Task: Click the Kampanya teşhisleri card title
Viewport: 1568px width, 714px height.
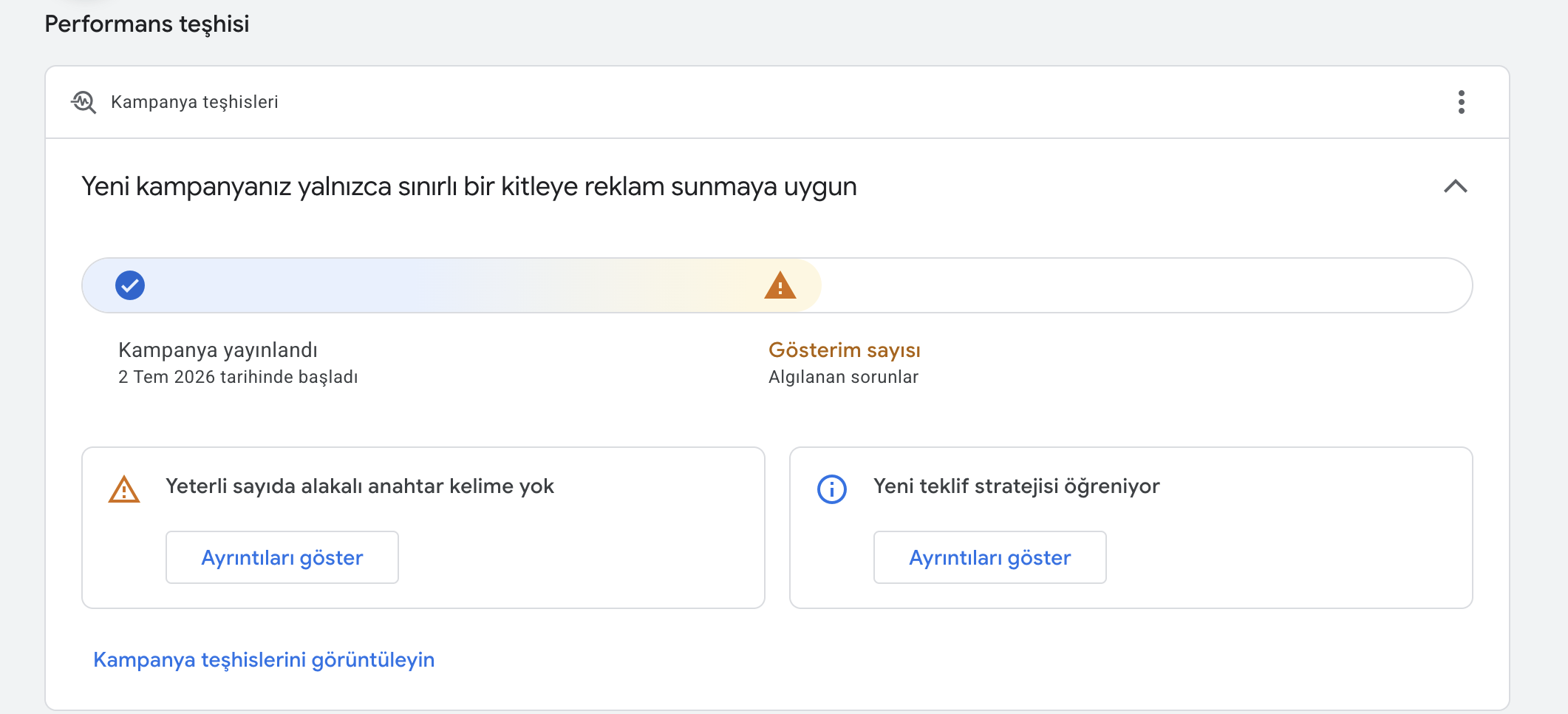Action: click(x=194, y=102)
